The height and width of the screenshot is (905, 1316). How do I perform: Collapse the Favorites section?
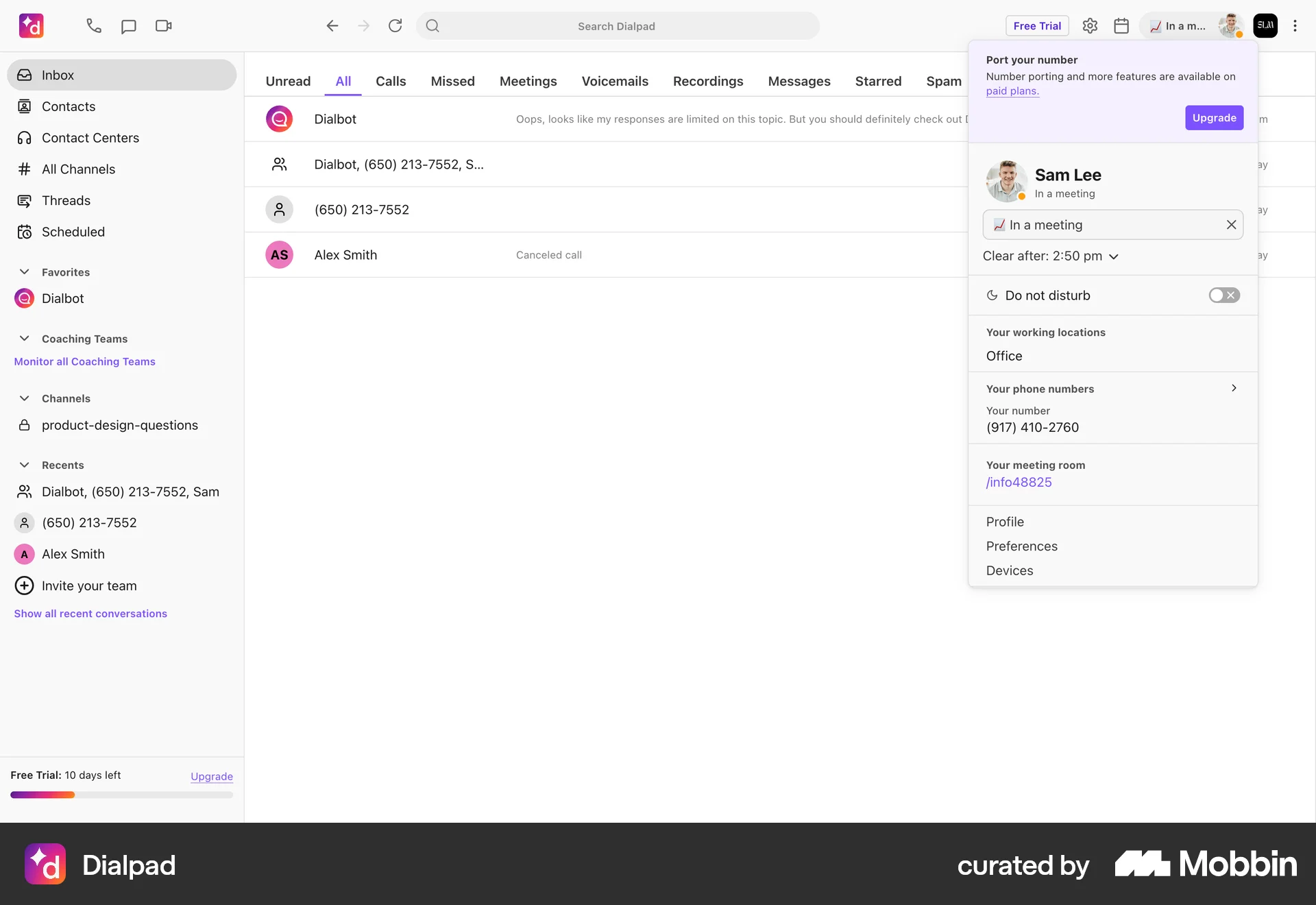[24, 271]
